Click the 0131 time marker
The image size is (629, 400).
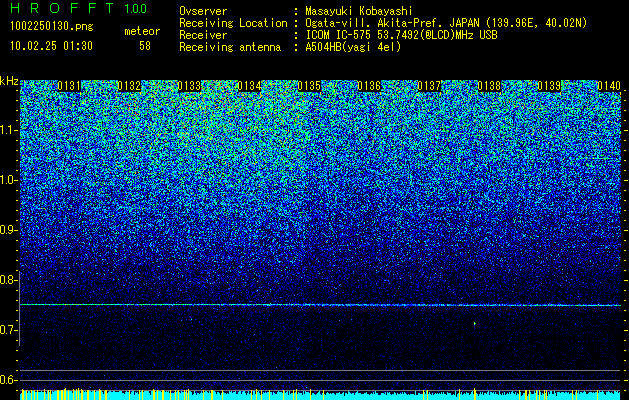69,86
